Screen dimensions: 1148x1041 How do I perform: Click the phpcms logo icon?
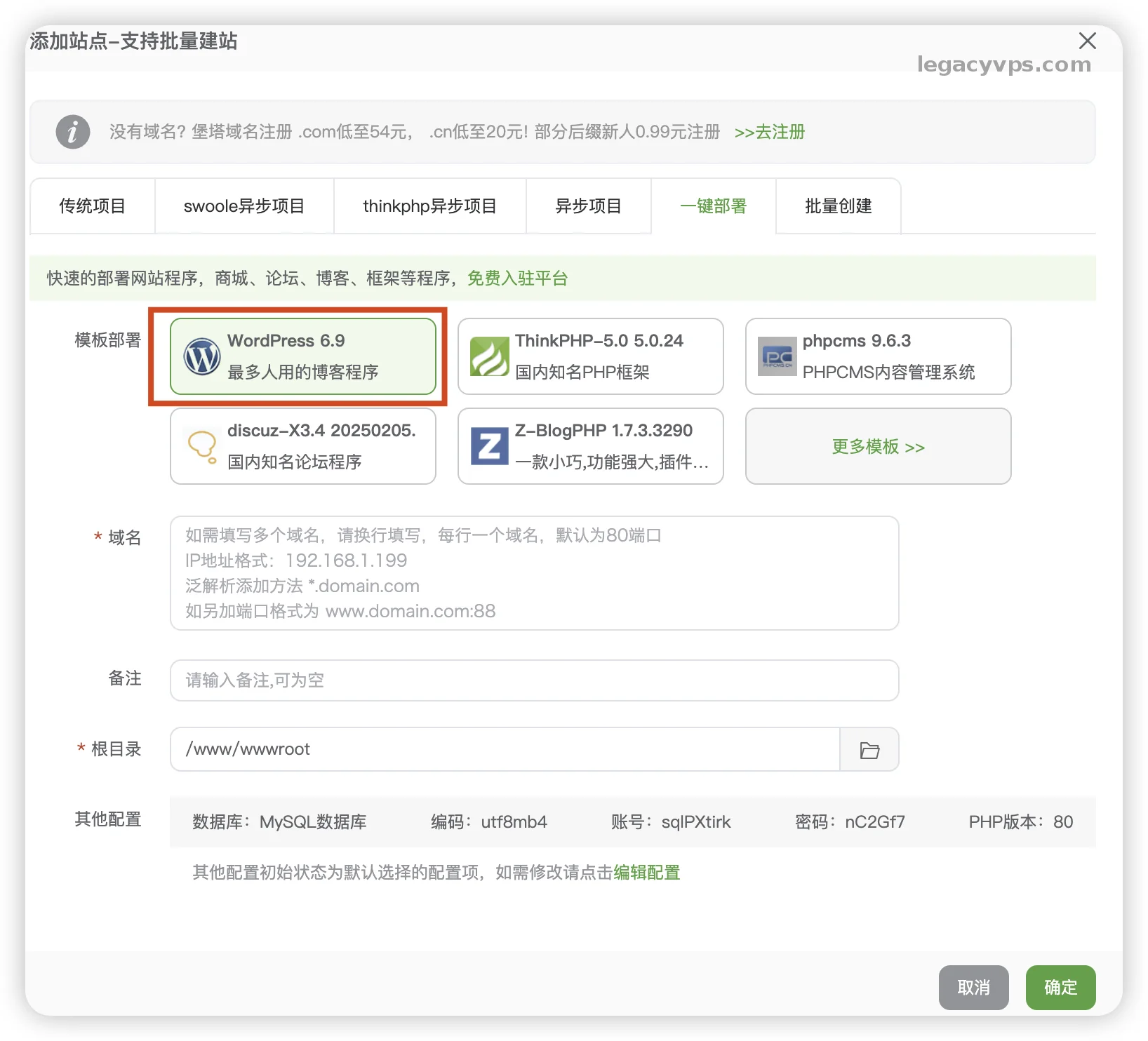[x=777, y=356]
